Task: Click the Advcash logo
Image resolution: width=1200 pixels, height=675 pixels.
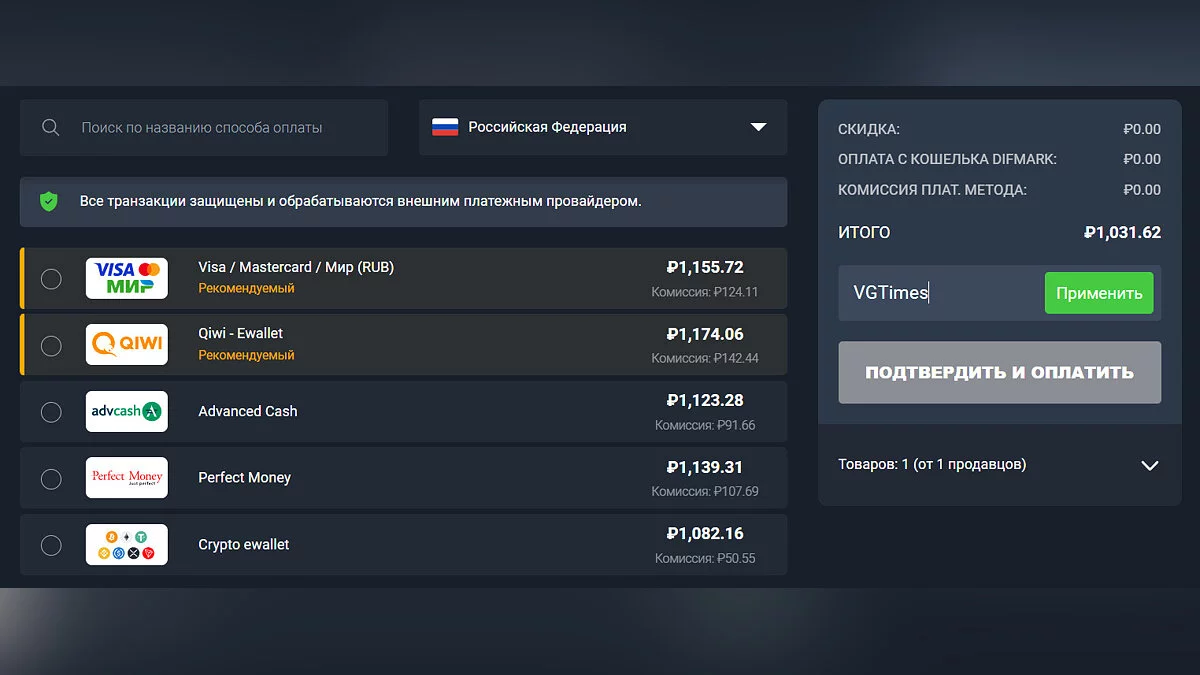Action: (x=127, y=411)
